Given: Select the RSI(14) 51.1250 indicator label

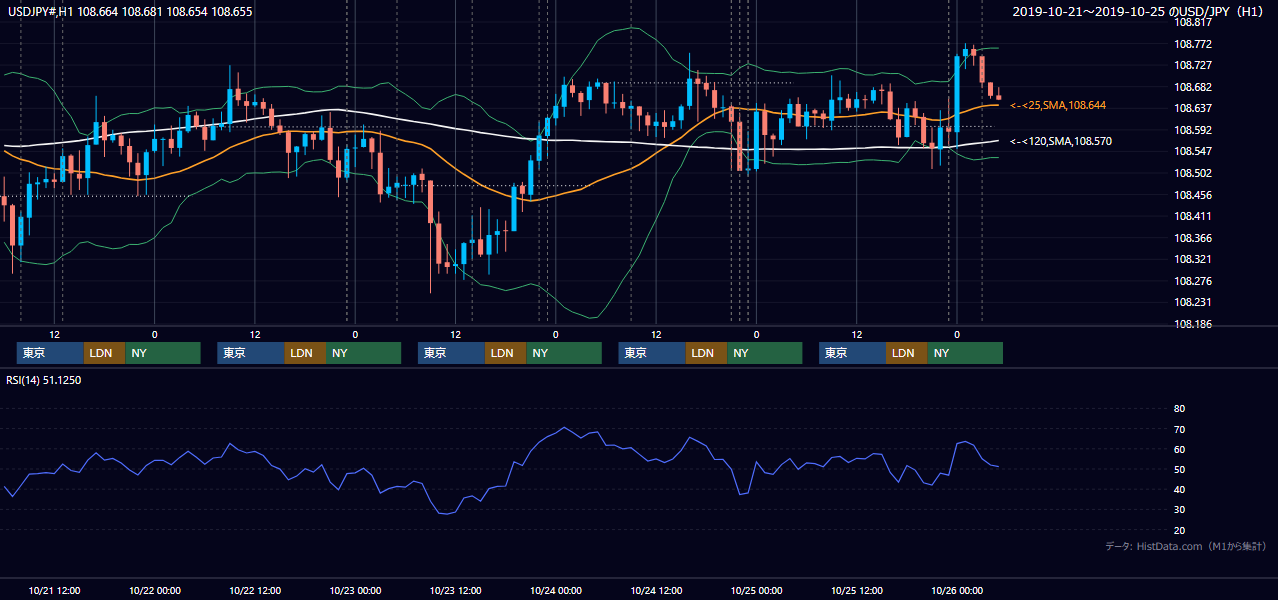Looking at the screenshot, I should click(x=43, y=380).
